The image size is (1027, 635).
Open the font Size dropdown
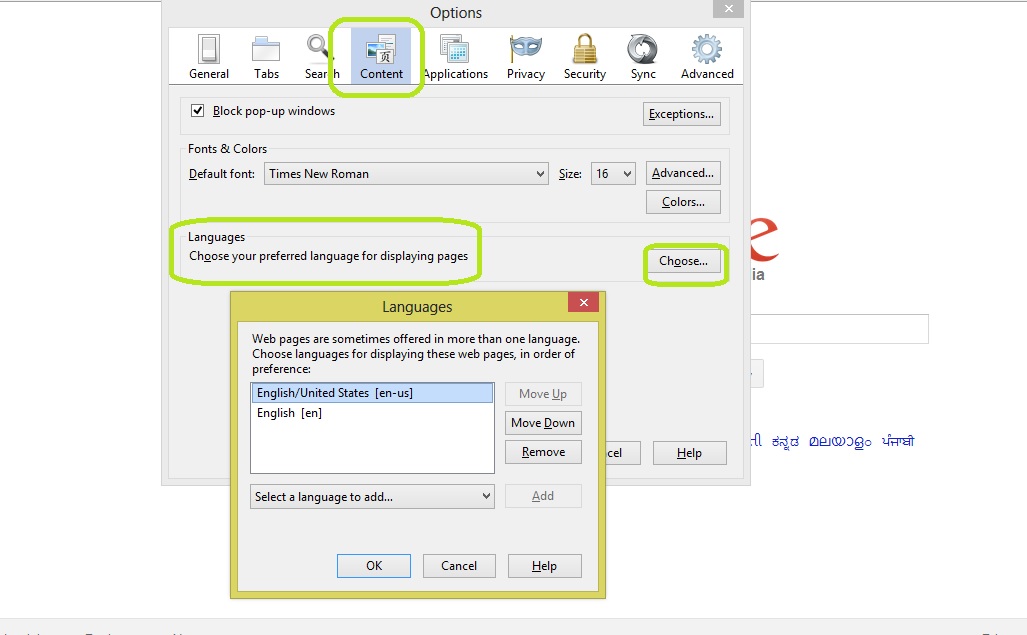[612, 173]
